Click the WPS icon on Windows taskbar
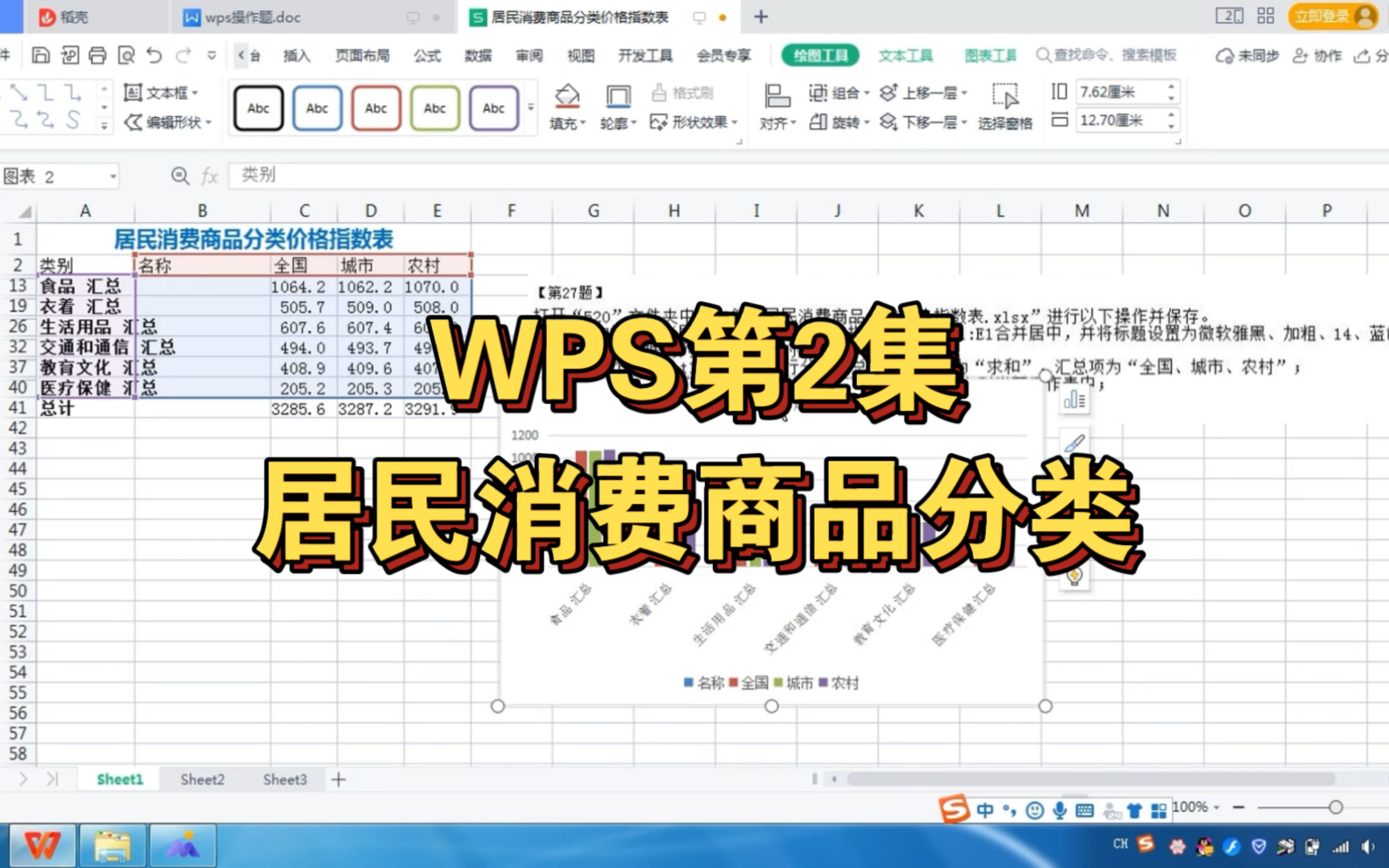1389x868 pixels. tap(41, 846)
